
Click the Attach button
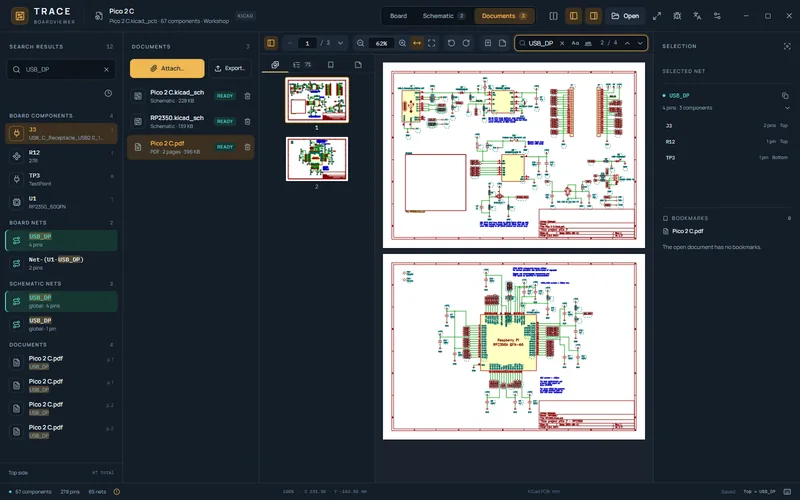(x=167, y=68)
